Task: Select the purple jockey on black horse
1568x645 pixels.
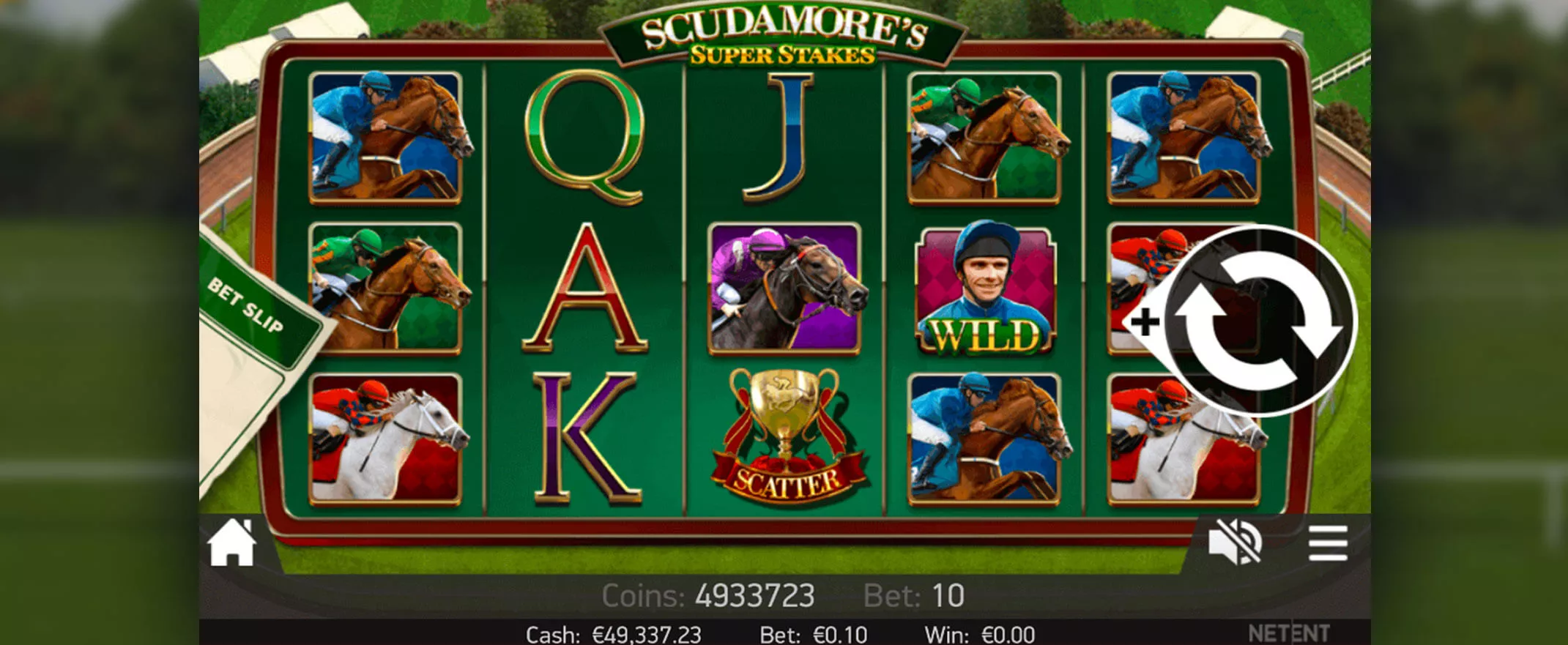Action: point(785,288)
